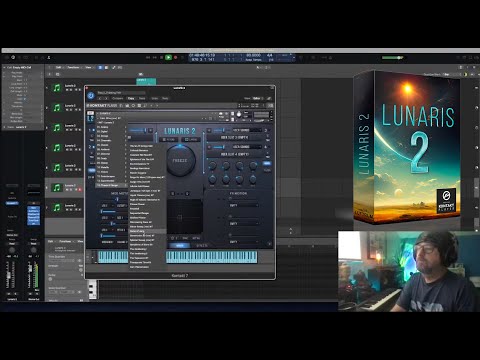Click the XY pad in Lunaris 2

point(184,217)
